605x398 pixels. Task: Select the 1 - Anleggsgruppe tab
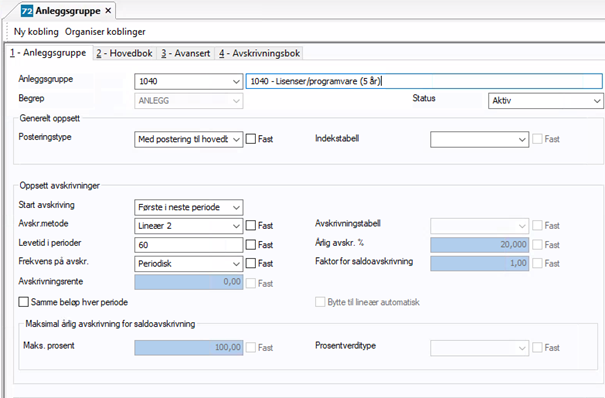tap(48, 53)
